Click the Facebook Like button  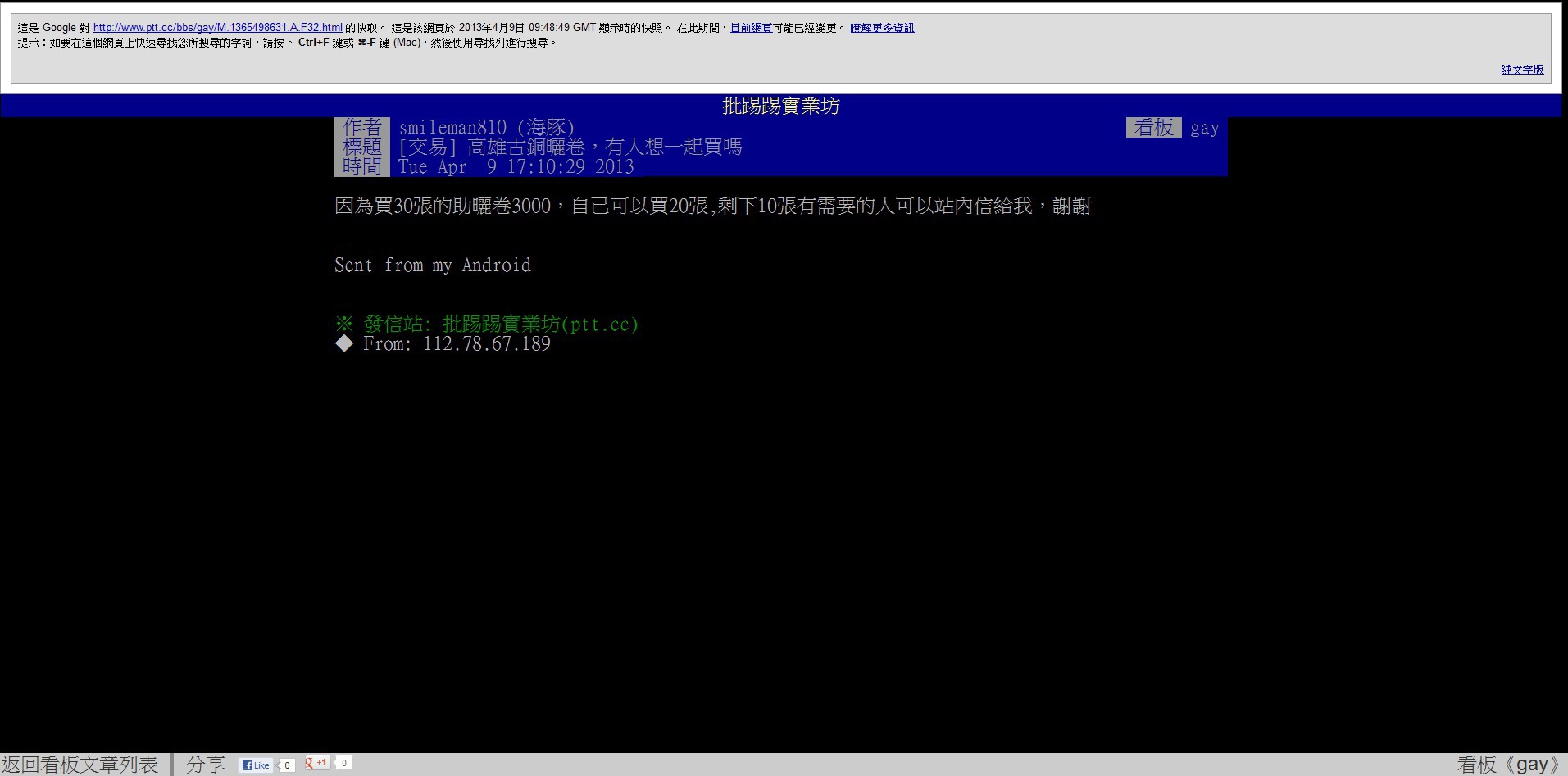point(255,765)
